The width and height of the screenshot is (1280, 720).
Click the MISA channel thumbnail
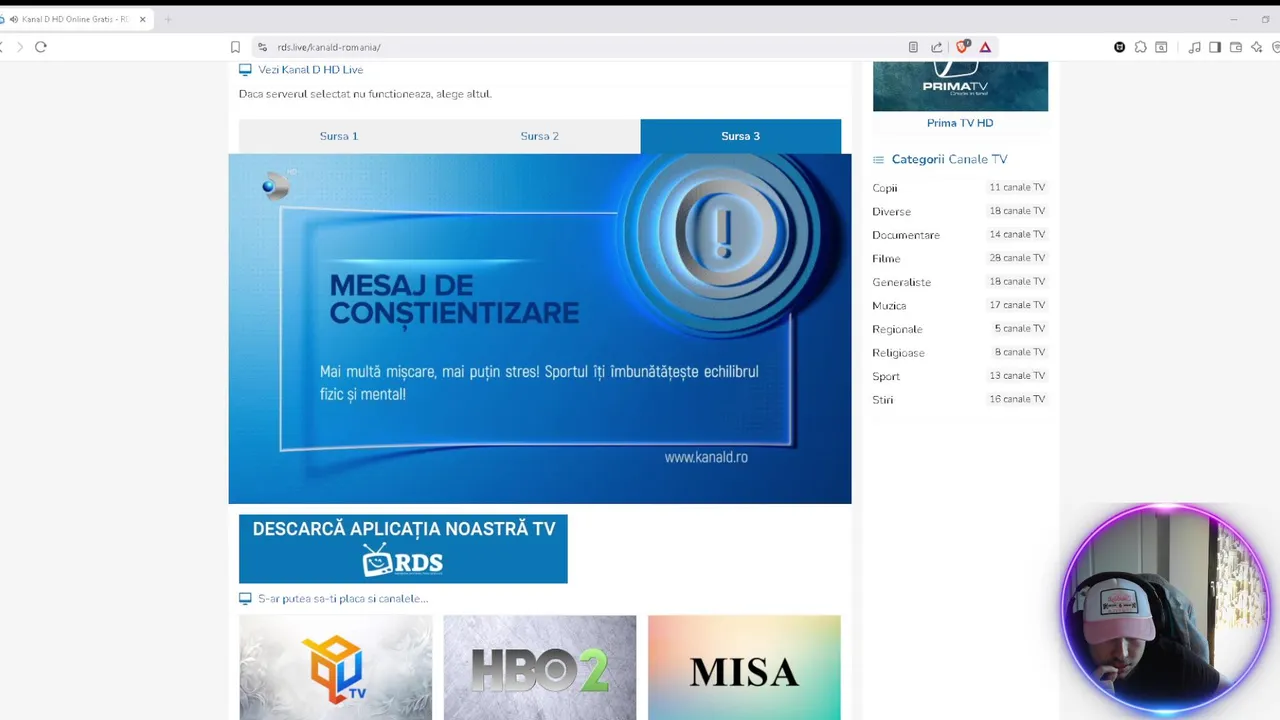[744, 667]
